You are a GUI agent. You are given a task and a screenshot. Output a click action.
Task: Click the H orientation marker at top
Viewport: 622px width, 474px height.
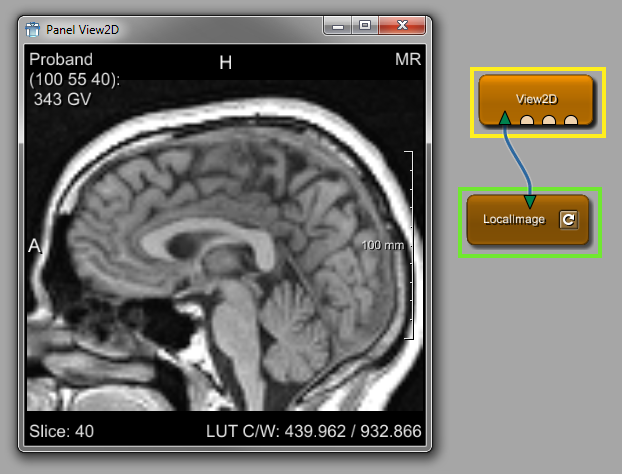[225, 63]
